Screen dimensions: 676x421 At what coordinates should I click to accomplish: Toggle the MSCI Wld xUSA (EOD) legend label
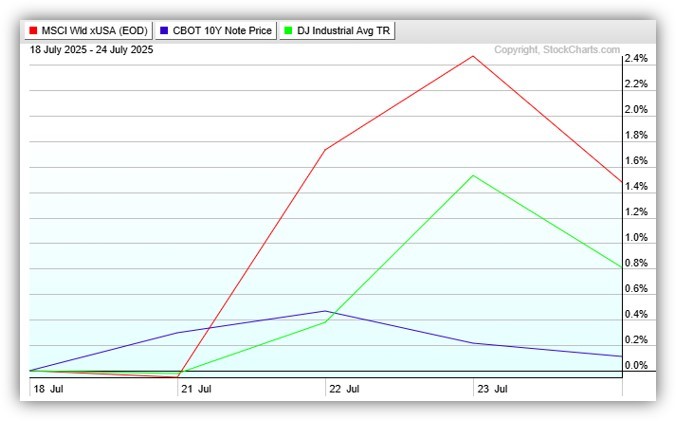point(98,31)
